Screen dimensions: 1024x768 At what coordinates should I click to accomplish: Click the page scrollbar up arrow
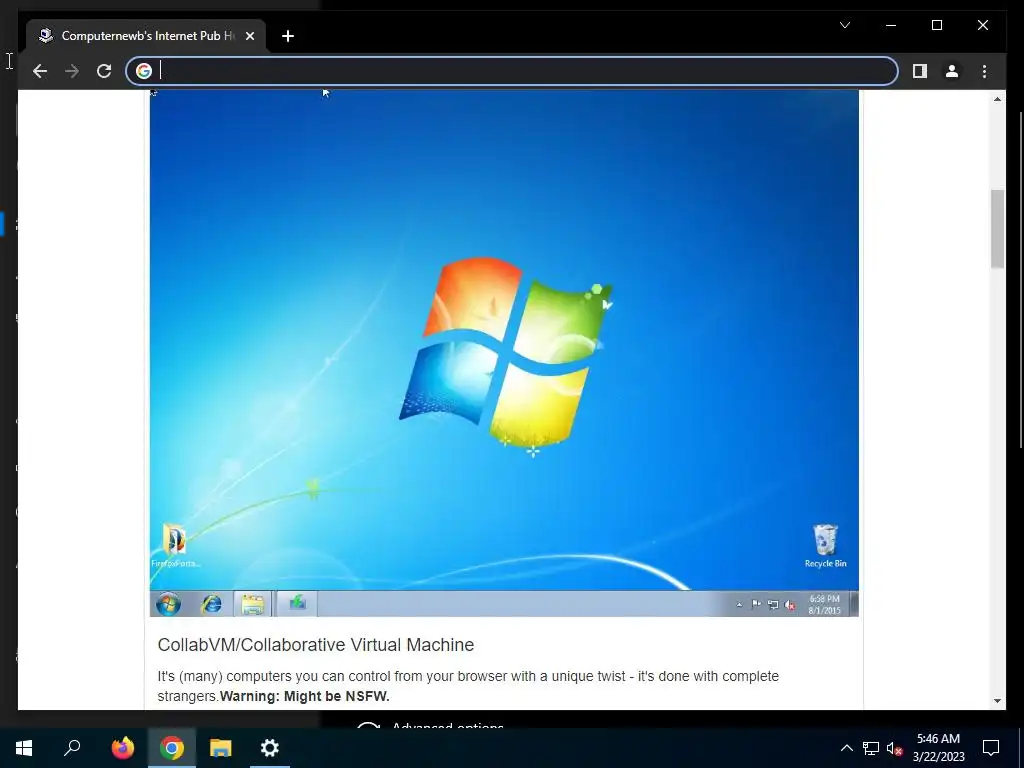997,99
